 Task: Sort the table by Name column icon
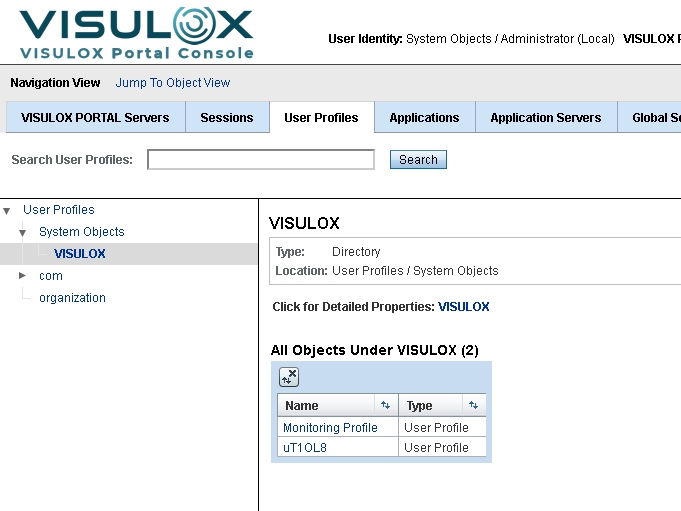(385, 405)
